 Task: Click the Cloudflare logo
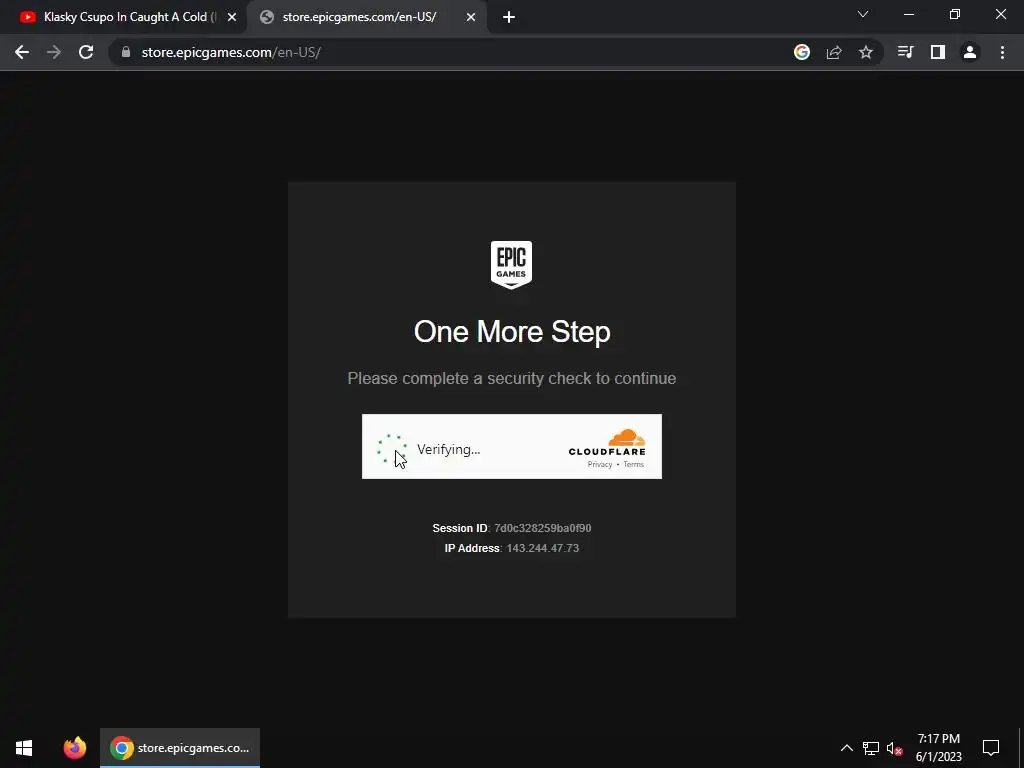point(607,441)
